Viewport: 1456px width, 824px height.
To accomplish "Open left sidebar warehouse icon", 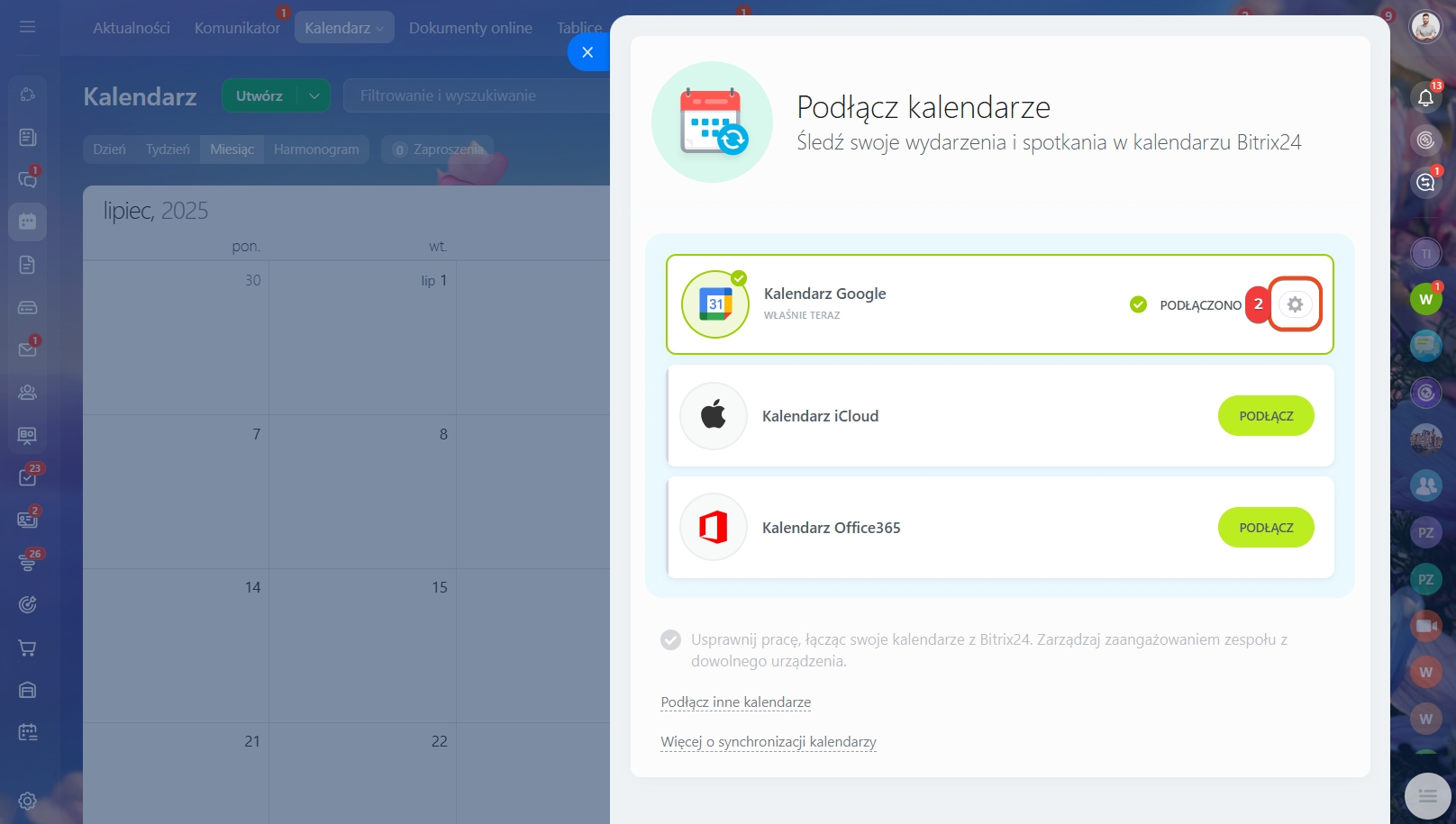I will coord(27,690).
